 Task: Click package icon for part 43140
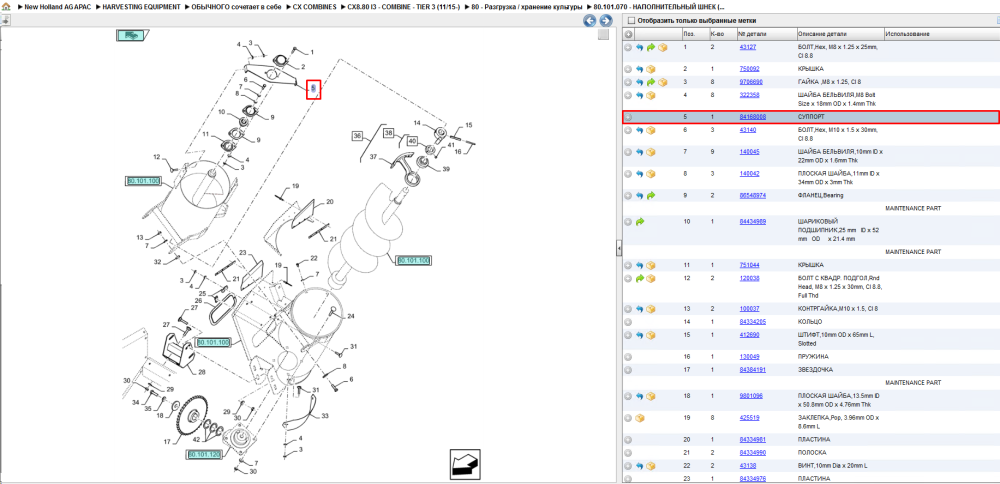point(651,131)
